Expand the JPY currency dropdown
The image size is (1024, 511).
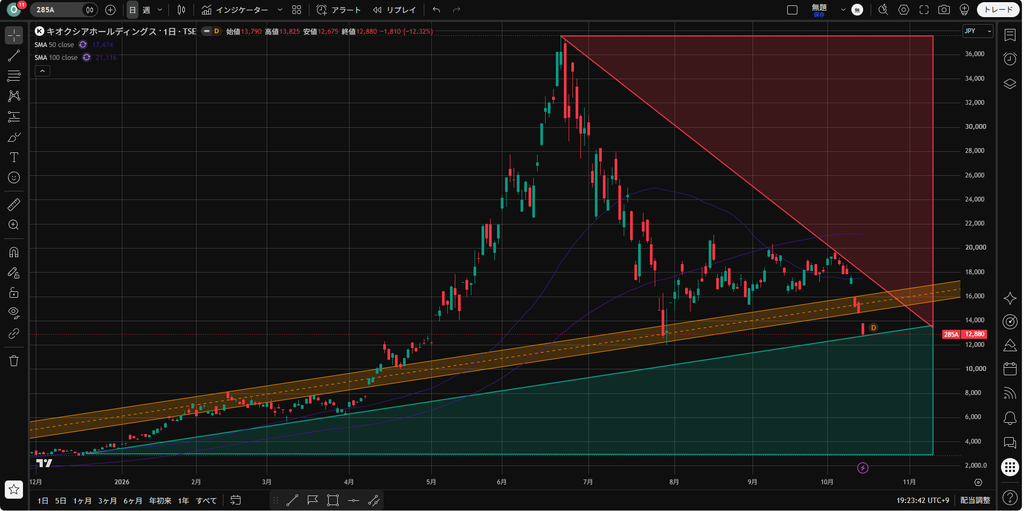[x=978, y=31]
